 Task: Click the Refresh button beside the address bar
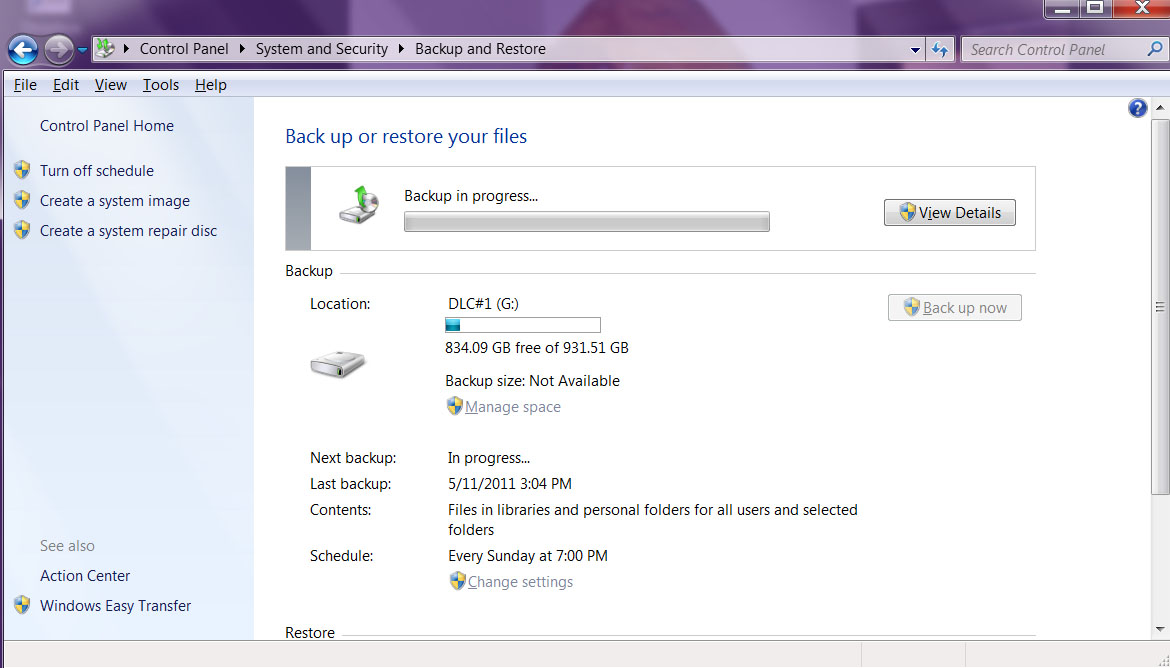(x=940, y=49)
